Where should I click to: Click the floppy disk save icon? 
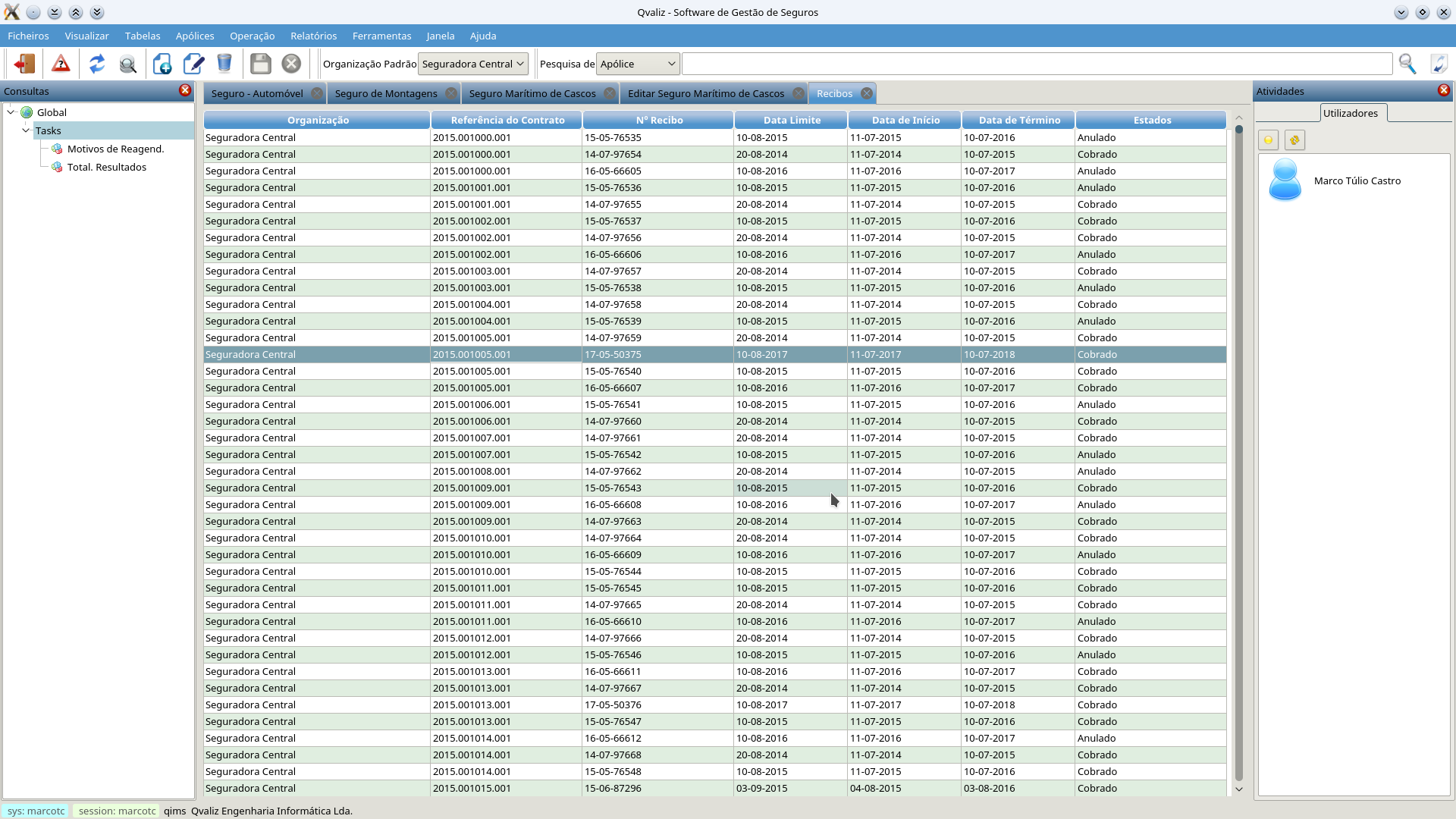click(261, 64)
